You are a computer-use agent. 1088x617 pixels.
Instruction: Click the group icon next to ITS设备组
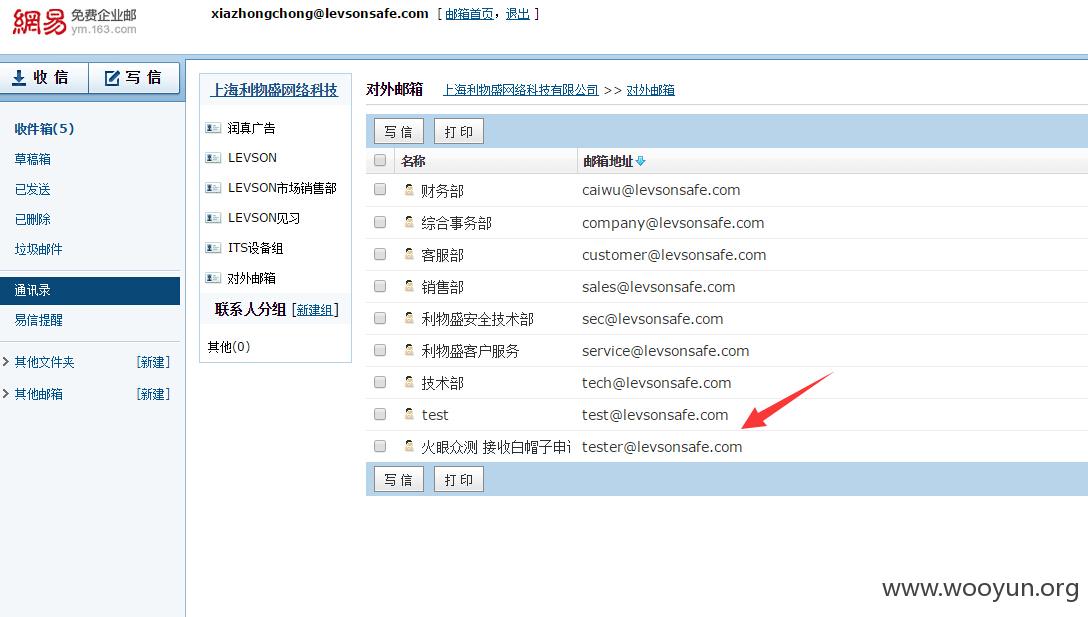click(x=213, y=248)
